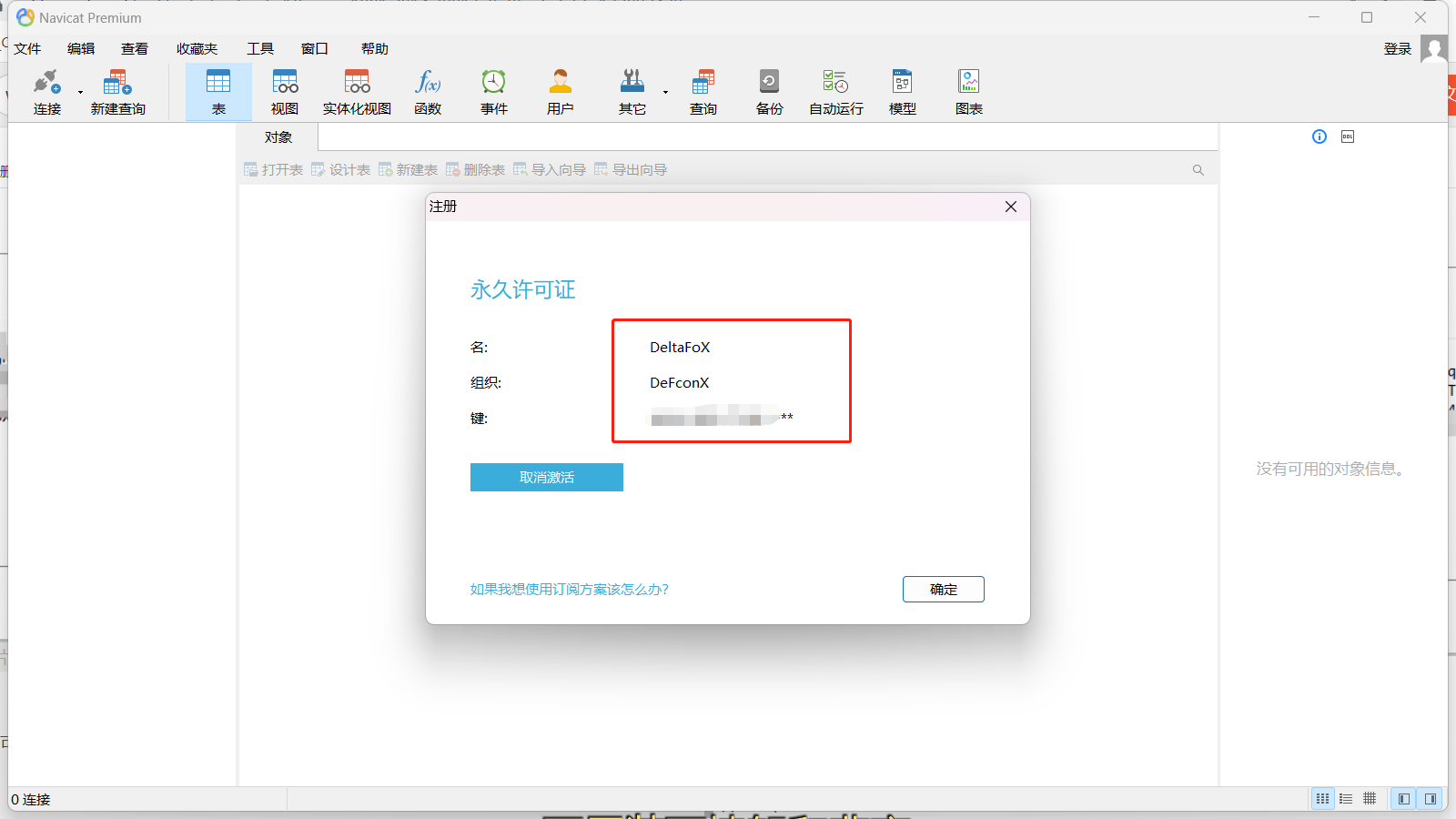Expand the 其它 dropdown arrow

point(665,92)
